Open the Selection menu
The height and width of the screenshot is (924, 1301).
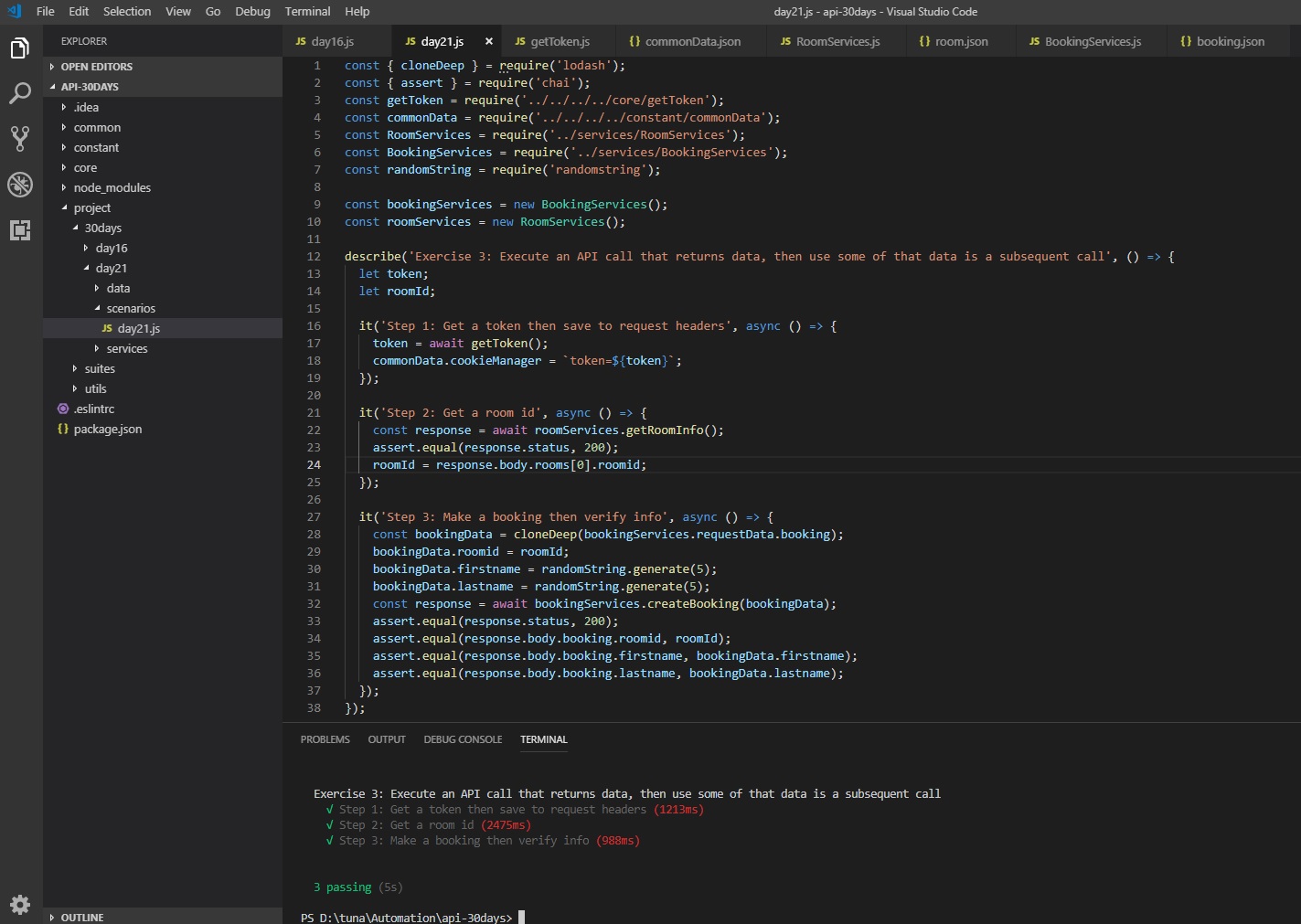click(x=127, y=11)
